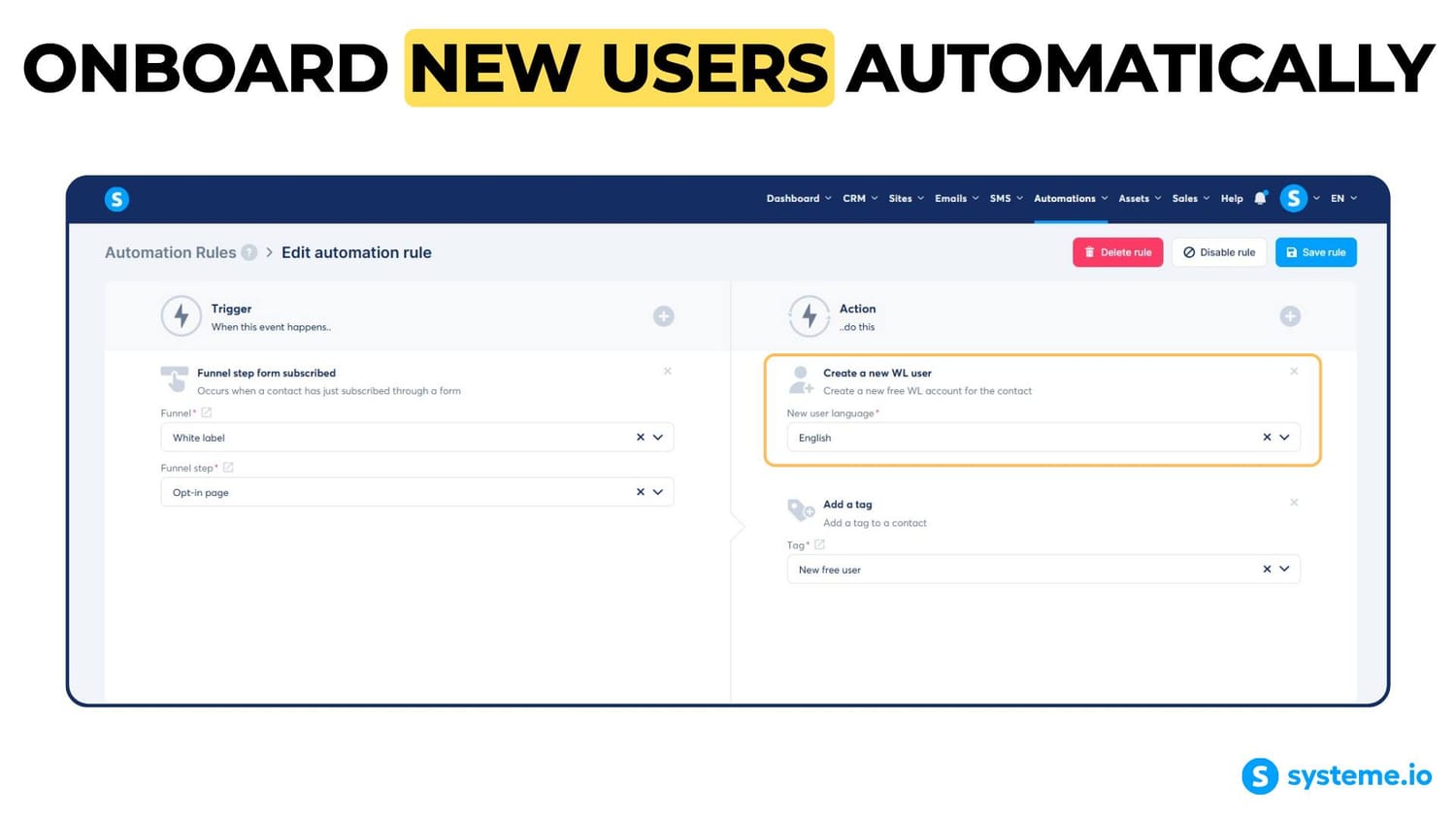1456x819 pixels.
Task: Go to the Help page
Action: tap(1232, 198)
